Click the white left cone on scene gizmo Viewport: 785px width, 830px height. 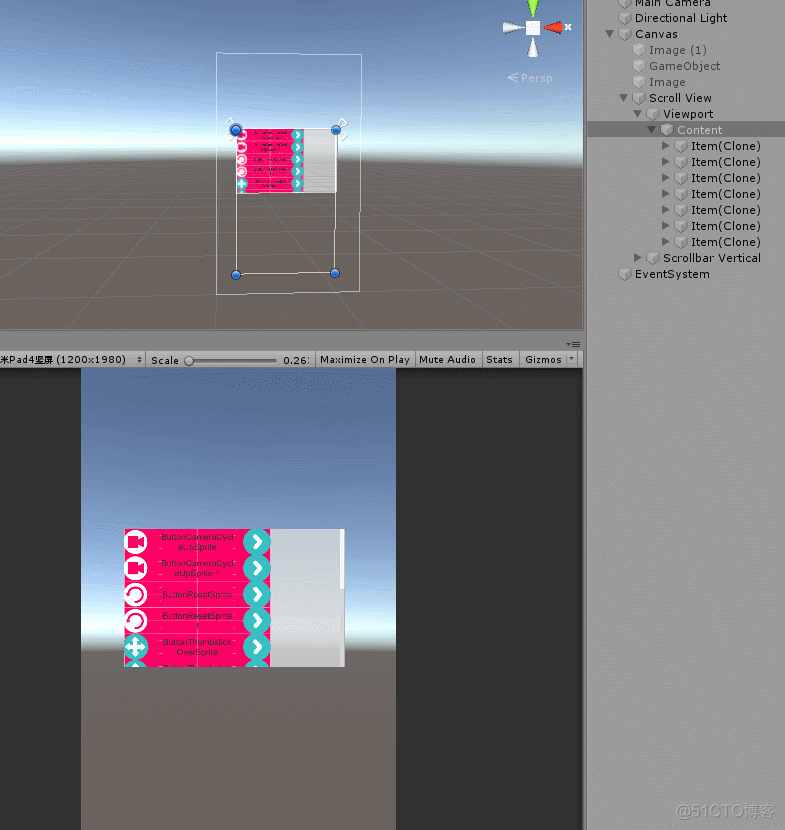pos(512,28)
